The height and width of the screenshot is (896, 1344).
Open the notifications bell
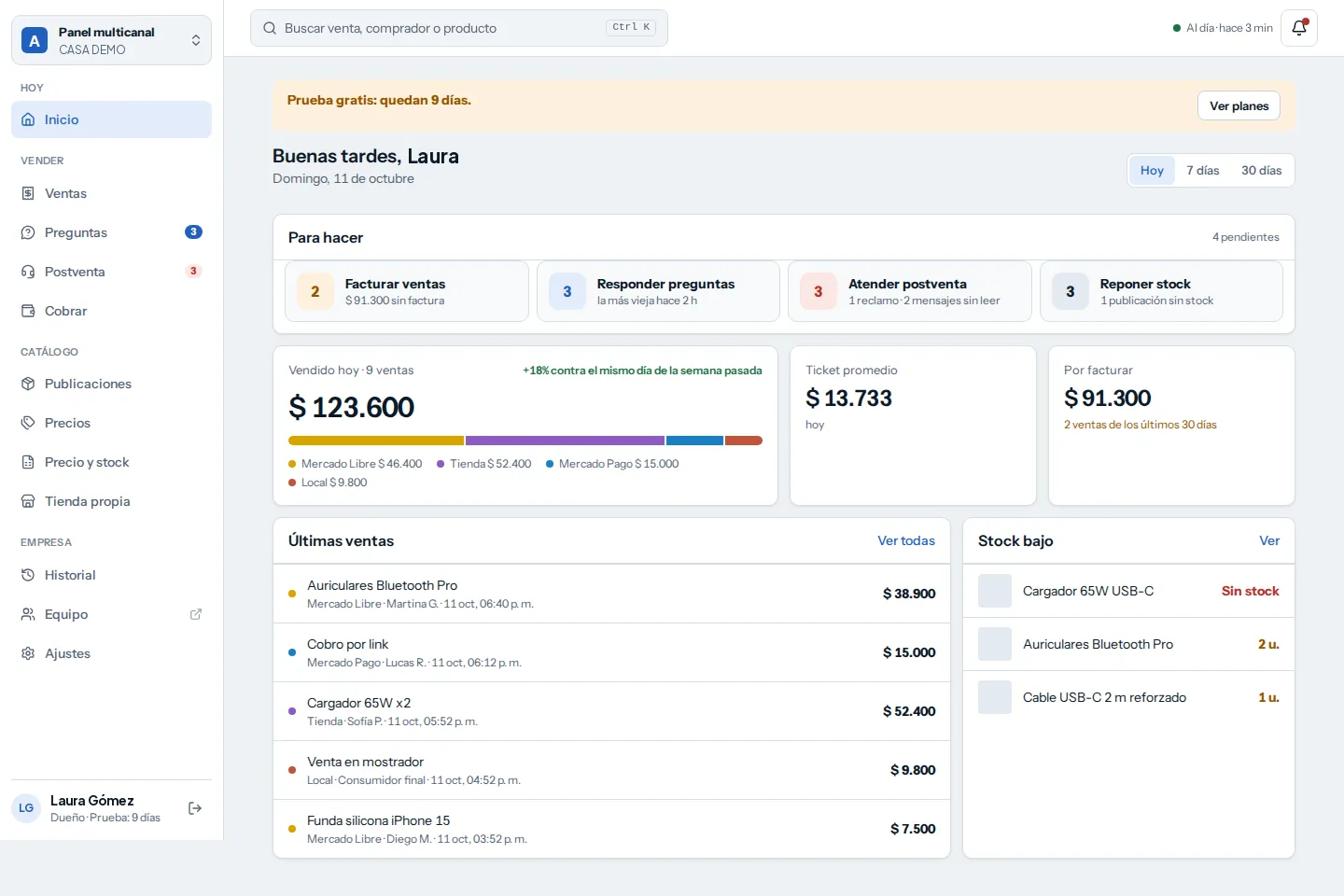click(1298, 28)
